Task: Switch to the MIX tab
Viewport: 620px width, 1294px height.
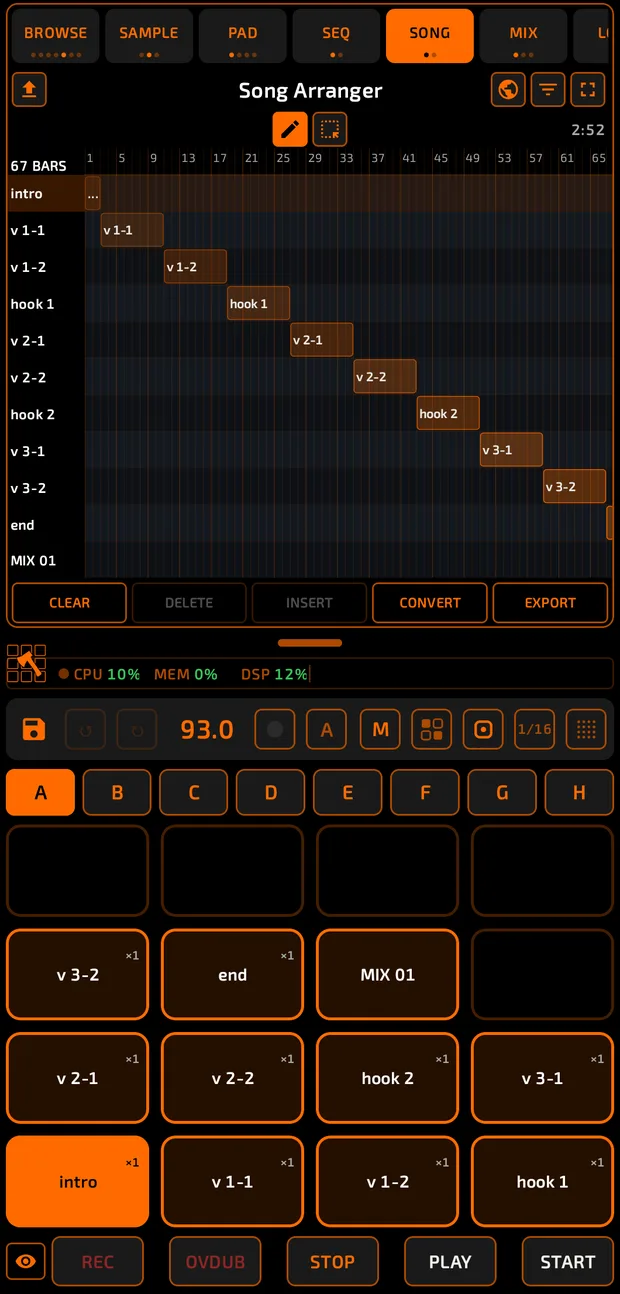Action: [x=524, y=35]
